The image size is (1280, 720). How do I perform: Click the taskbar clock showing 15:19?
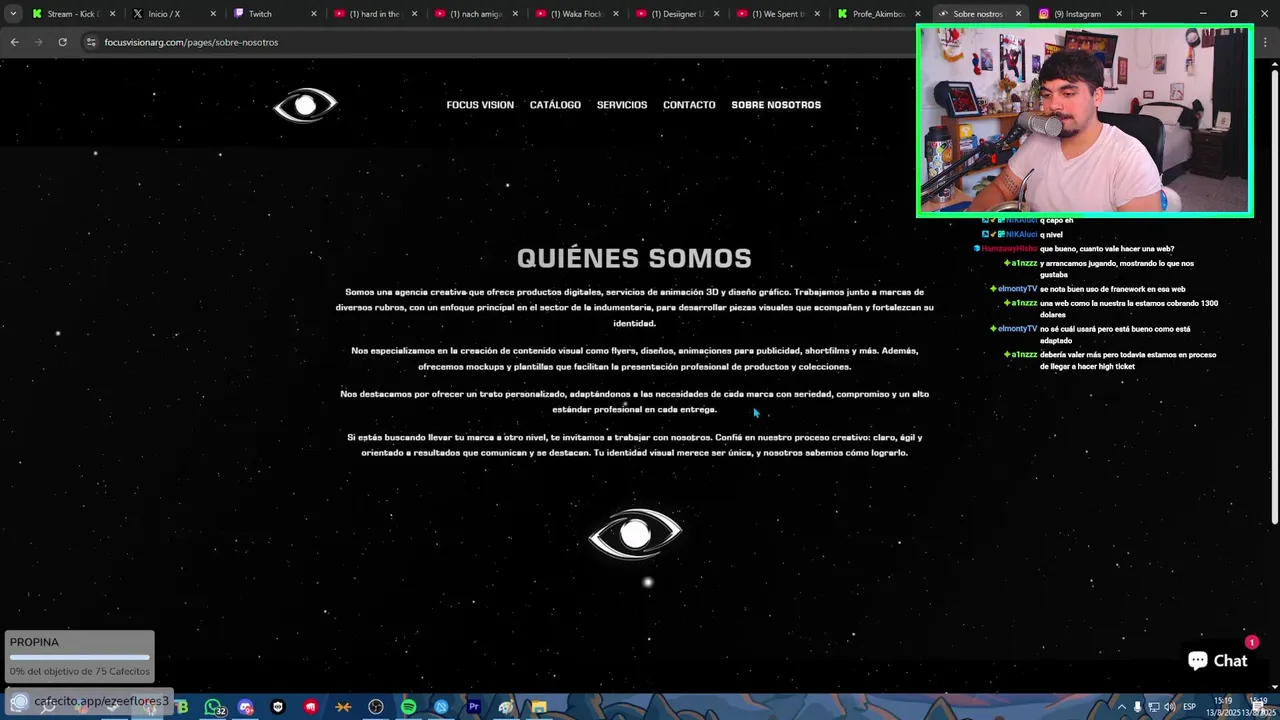tap(1223, 706)
